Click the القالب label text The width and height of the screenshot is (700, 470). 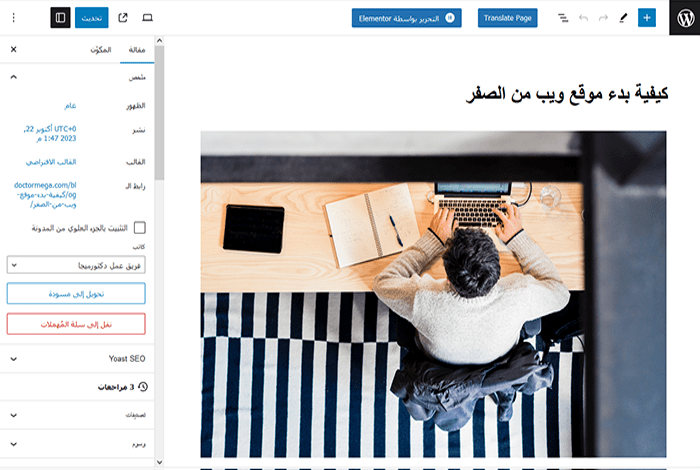tap(136, 162)
